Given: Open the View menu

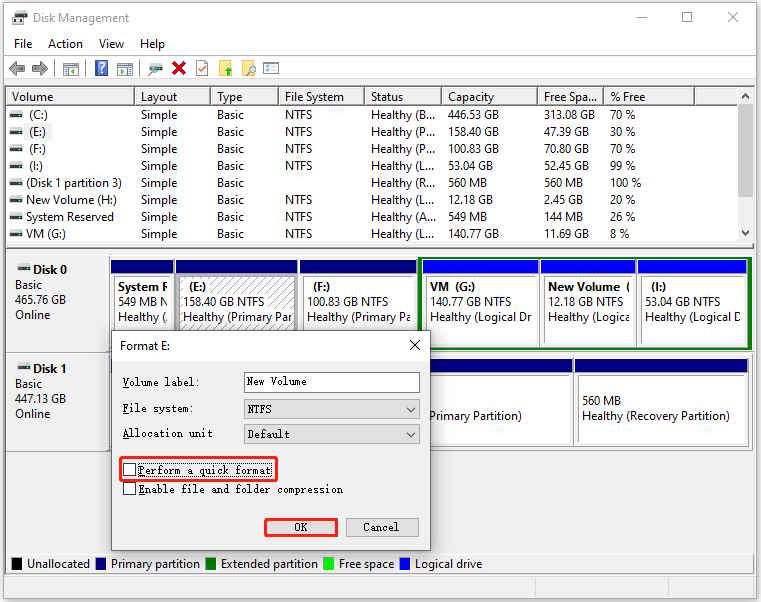Looking at the screenshot, I should click(x=111, y=44).
